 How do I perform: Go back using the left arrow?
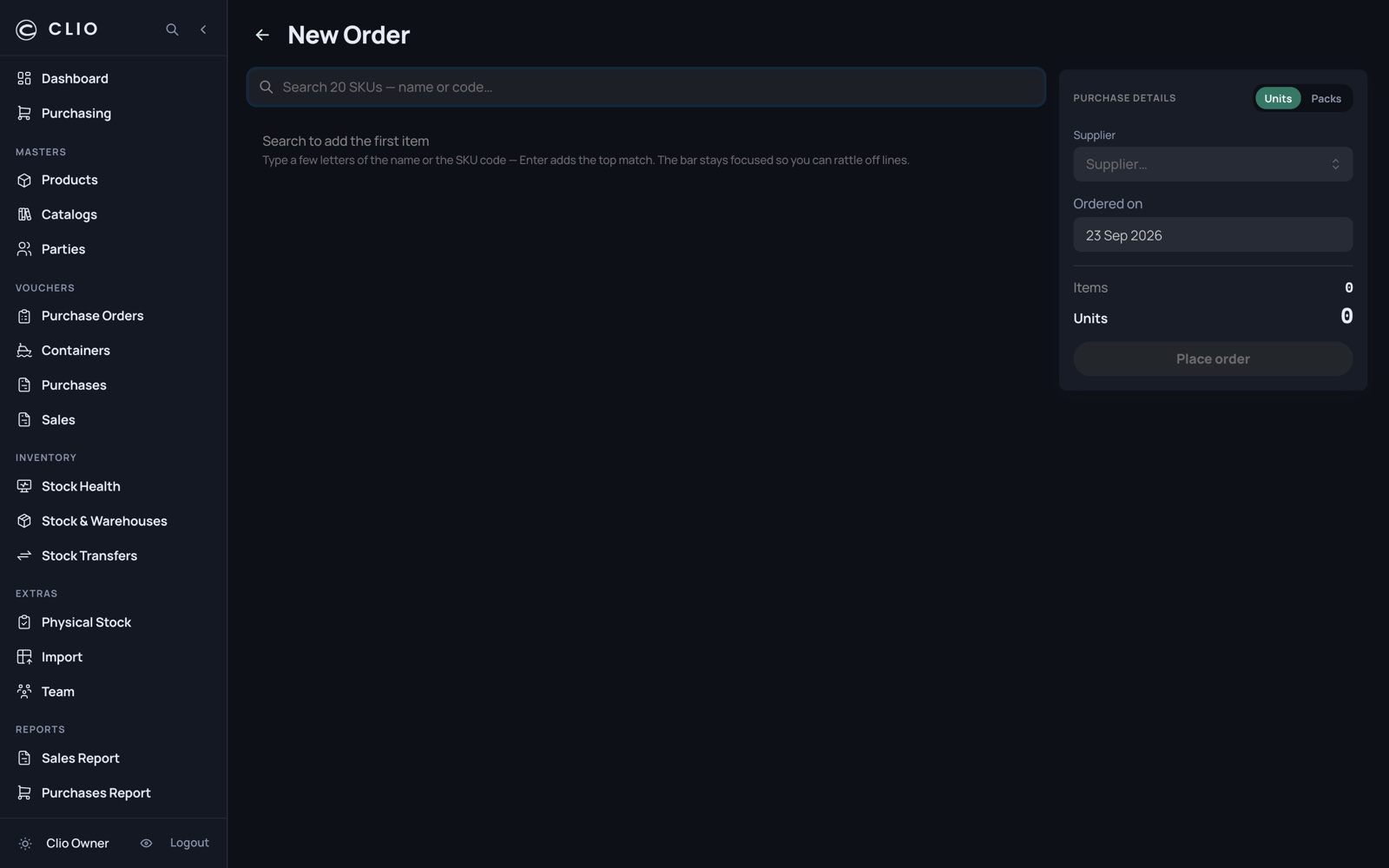(262, 36)
